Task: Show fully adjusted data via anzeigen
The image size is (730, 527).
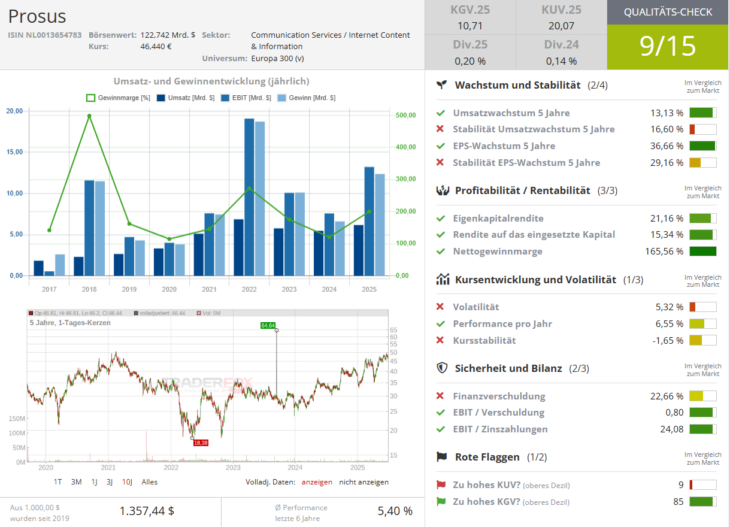Action: [x=317, y=482]
